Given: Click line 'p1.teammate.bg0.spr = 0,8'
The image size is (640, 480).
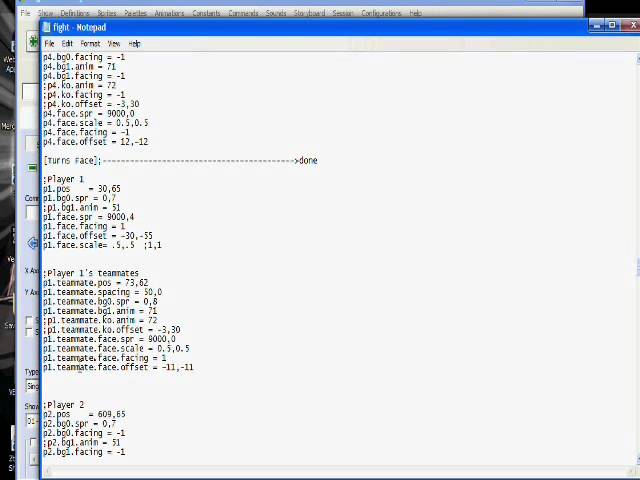Looking at the screenshot, I should (100, 301).
